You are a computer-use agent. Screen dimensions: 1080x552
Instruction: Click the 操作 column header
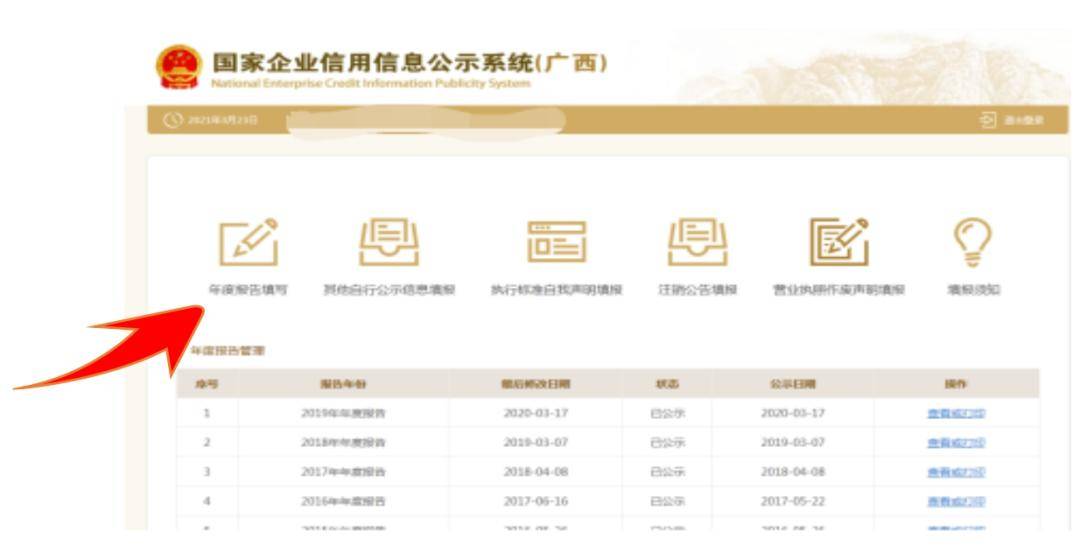tap(956, 384)
